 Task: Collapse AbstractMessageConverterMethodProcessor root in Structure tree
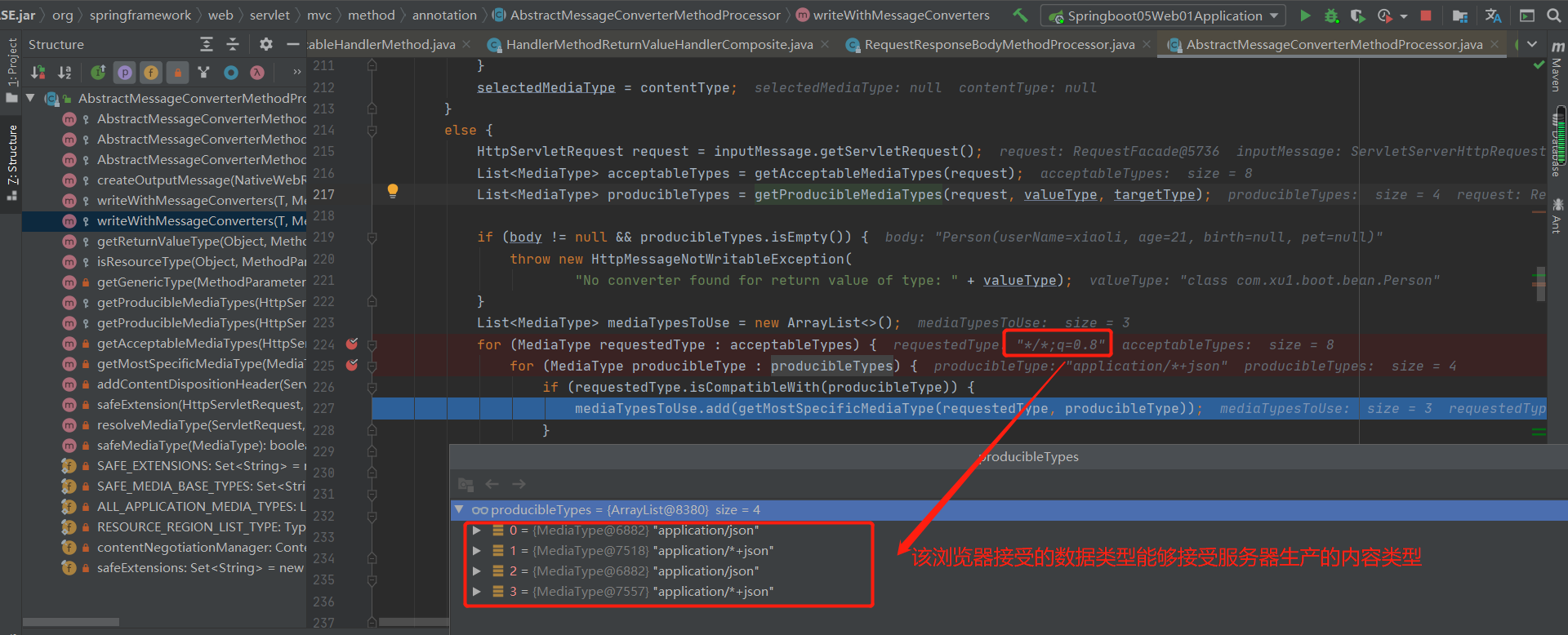point(31,98)
